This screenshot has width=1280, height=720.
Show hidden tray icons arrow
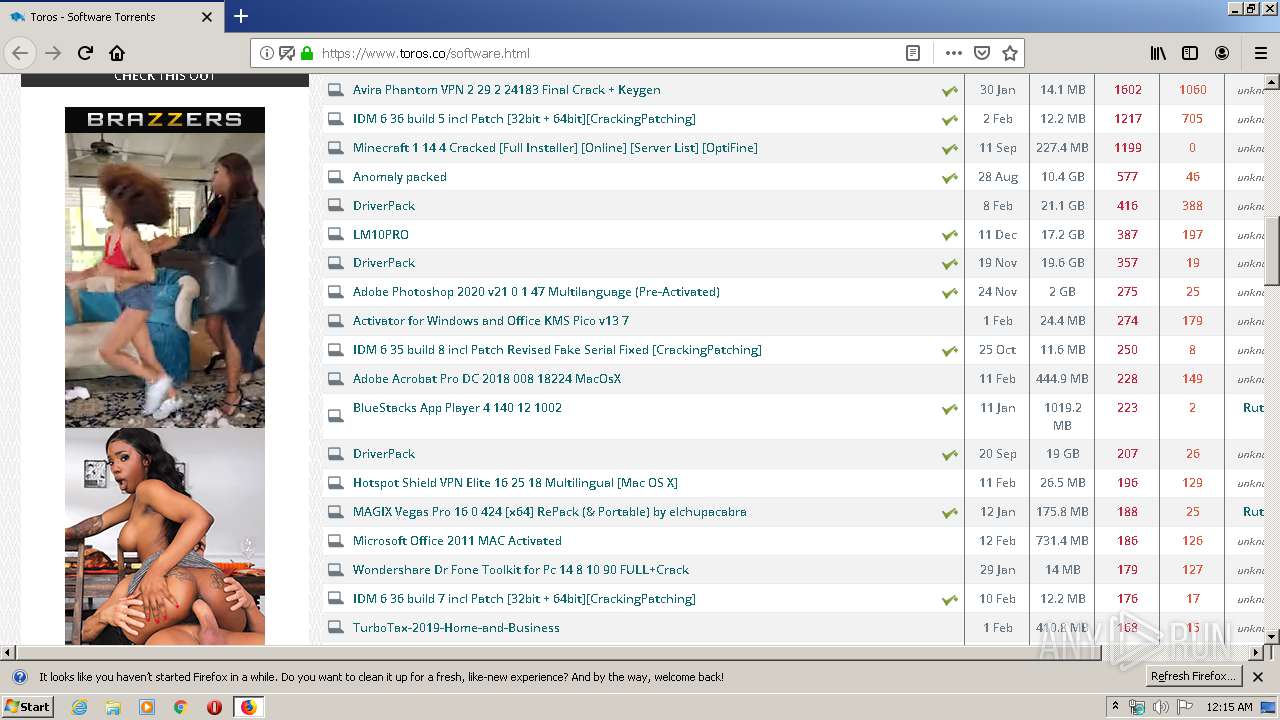[x=1116, y=707]
